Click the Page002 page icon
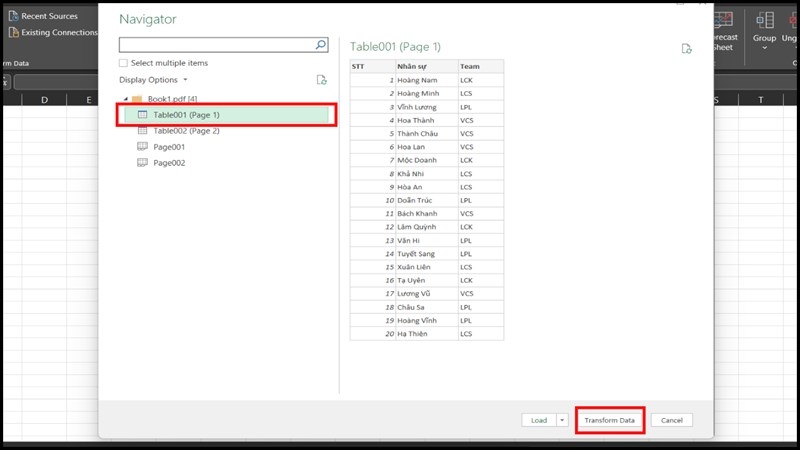 click(x=142, y=163)
